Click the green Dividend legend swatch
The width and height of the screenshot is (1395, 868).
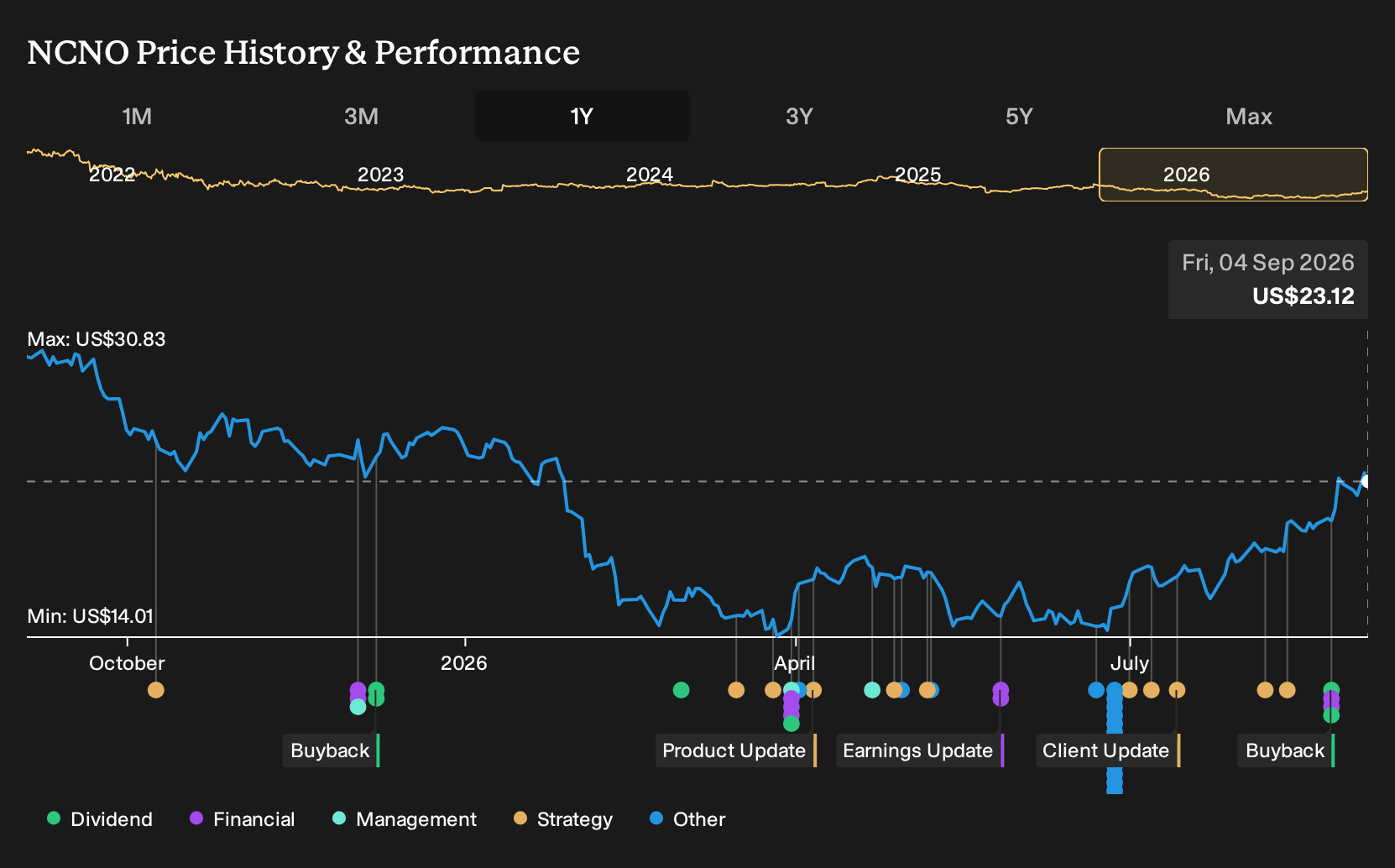click(x=54, y=818)
